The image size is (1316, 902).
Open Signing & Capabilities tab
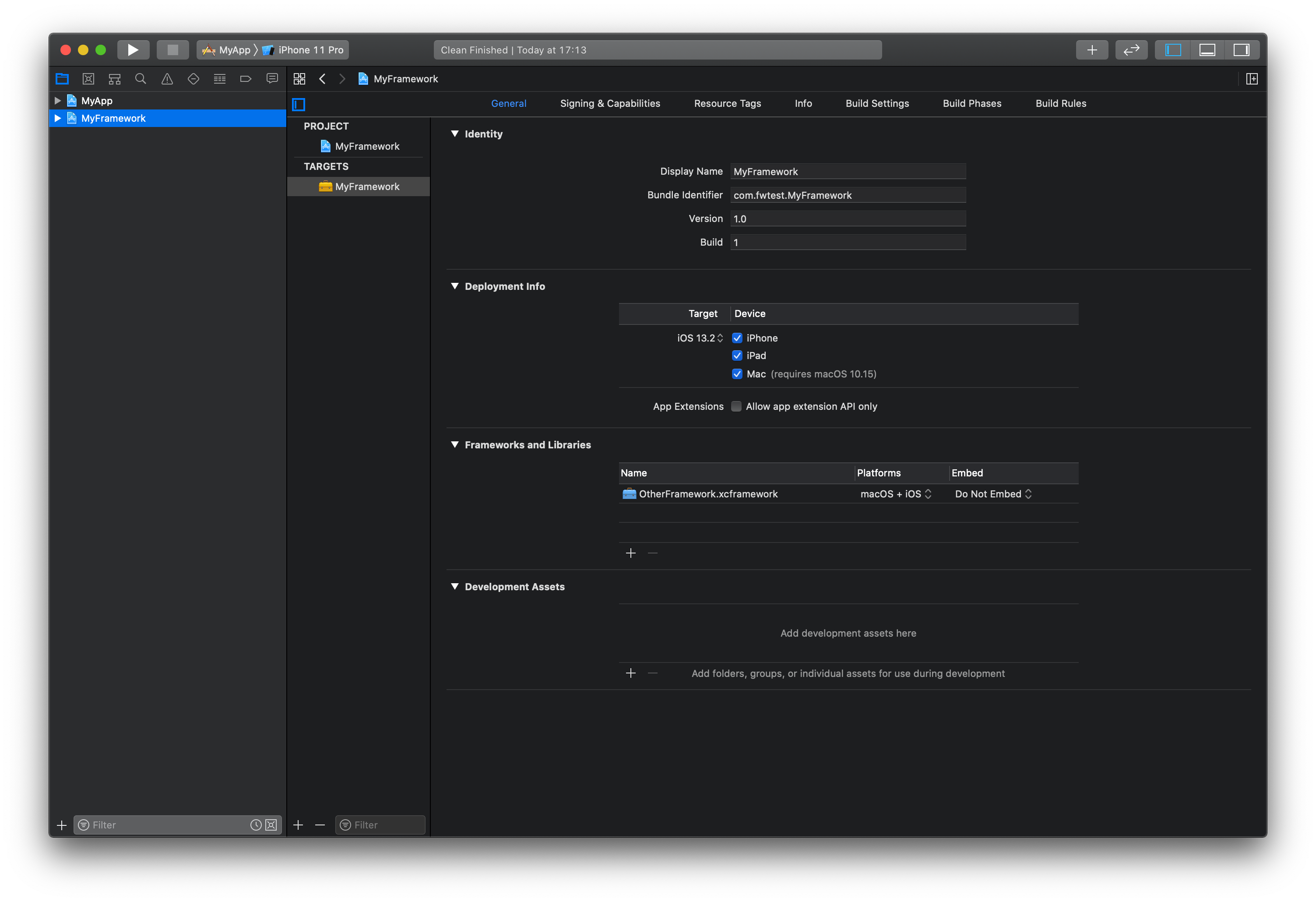pos(610,104)
